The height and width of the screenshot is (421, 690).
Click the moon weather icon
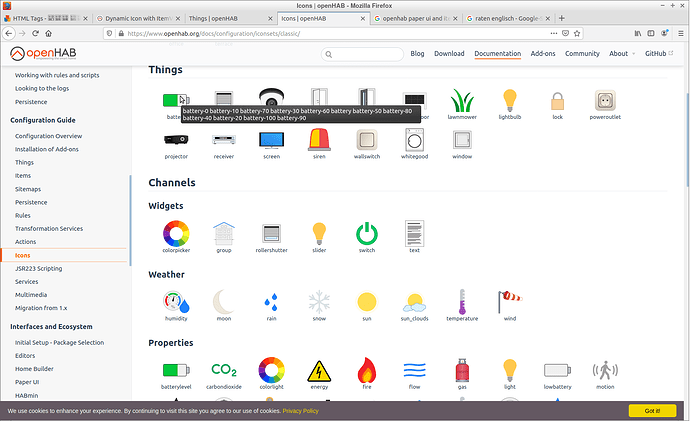coord(224,302)
